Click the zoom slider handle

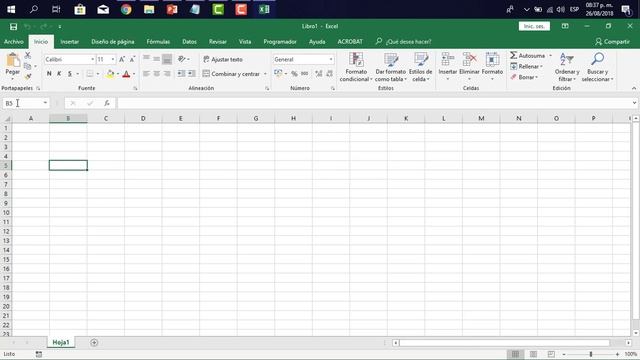click(x=591, y=354)
